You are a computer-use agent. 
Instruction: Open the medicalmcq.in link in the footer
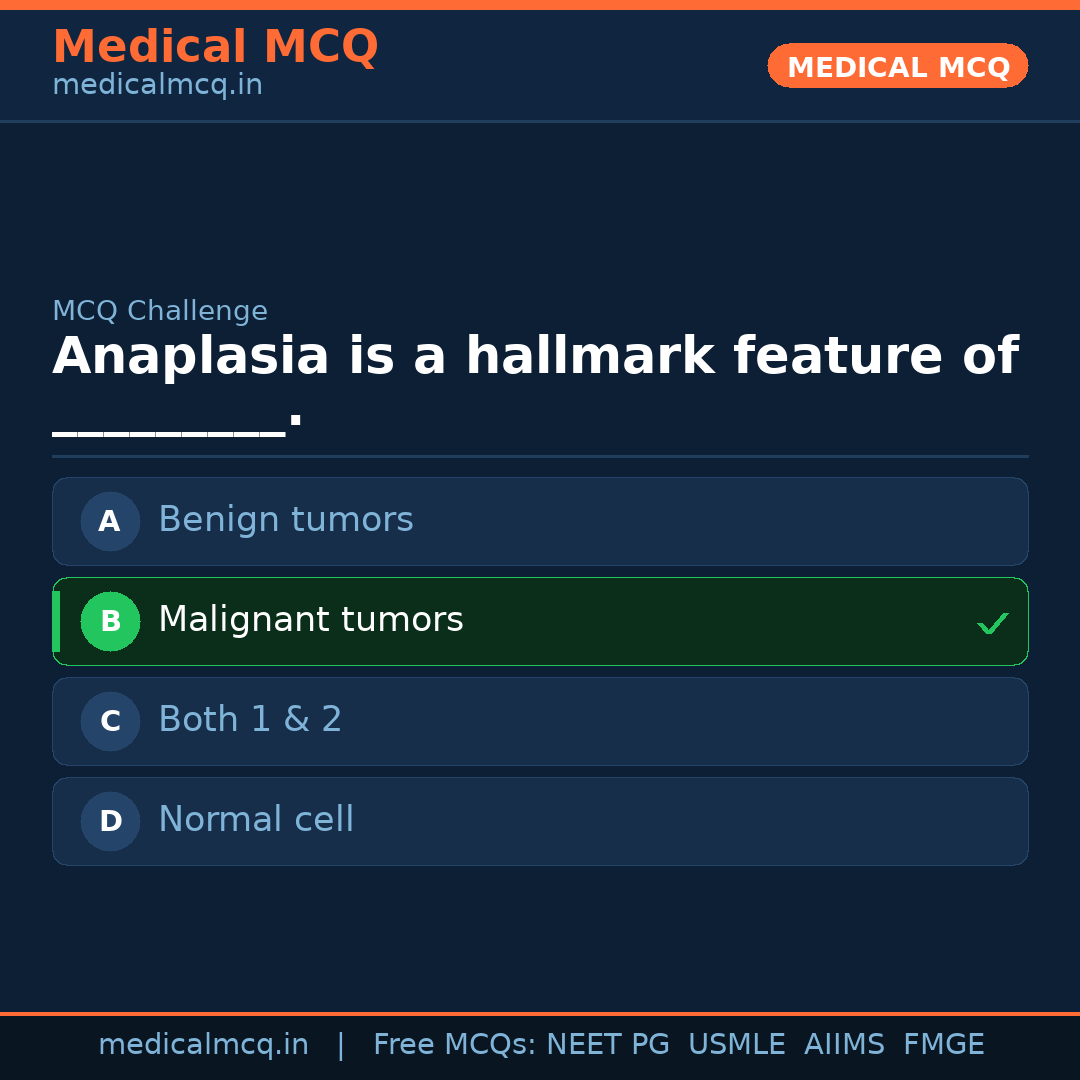[203, 1045]
